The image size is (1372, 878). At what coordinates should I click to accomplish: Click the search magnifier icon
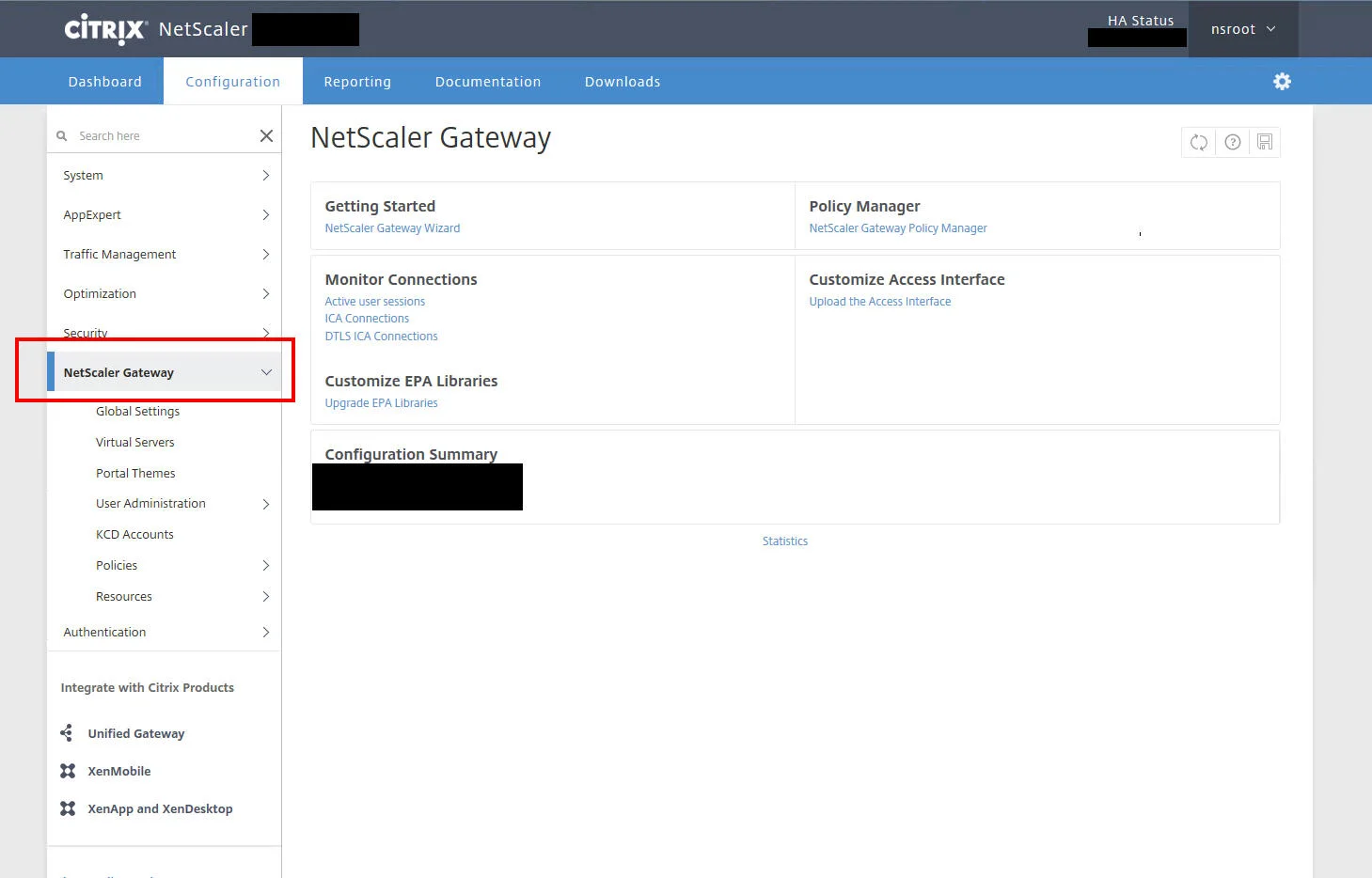62,136
